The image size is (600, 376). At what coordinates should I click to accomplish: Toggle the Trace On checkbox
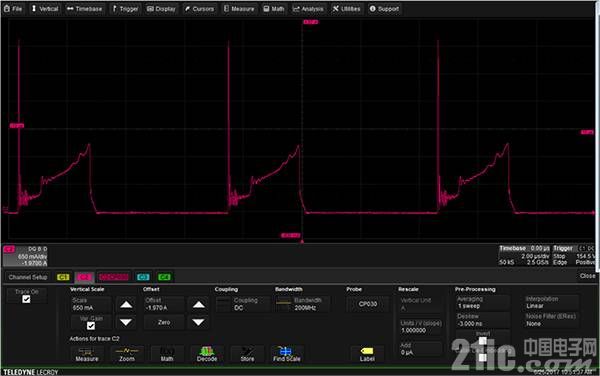[26, 299]
